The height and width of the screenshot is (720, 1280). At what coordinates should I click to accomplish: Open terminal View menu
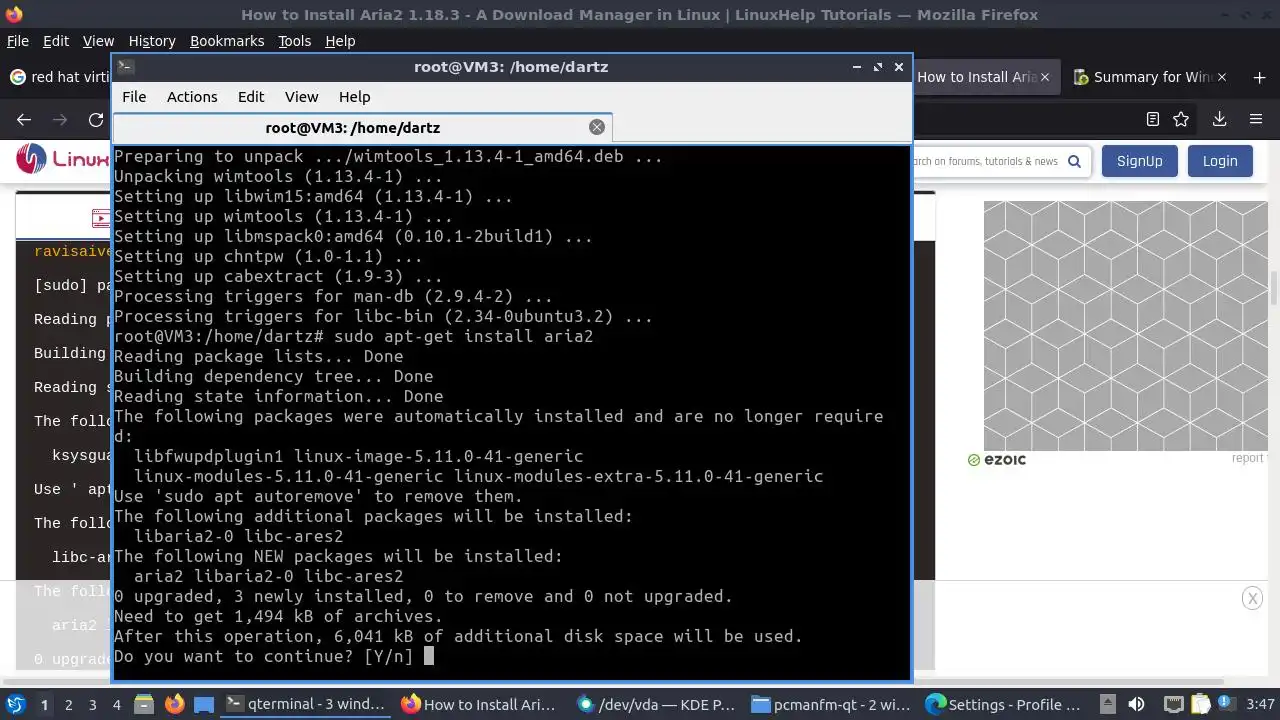tap(301, 97)
